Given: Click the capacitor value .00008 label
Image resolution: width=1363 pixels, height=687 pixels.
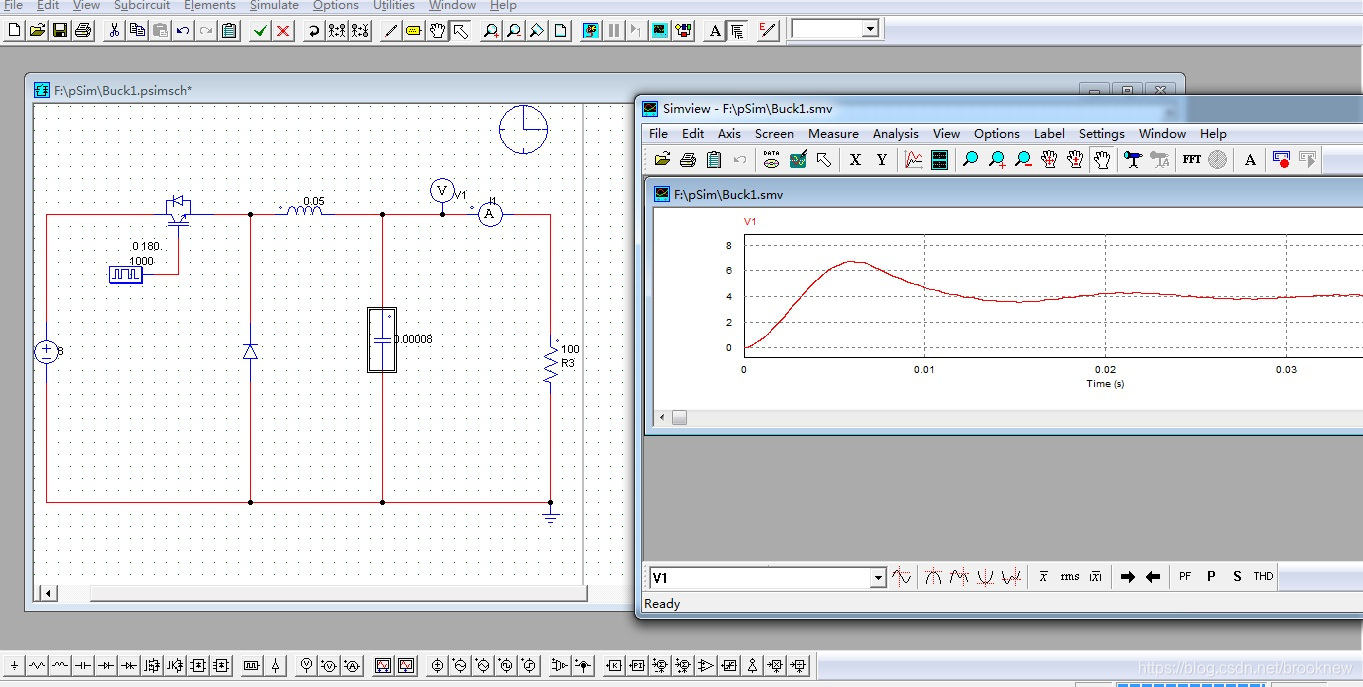Looking at the screenshot, I should [413, 339].
